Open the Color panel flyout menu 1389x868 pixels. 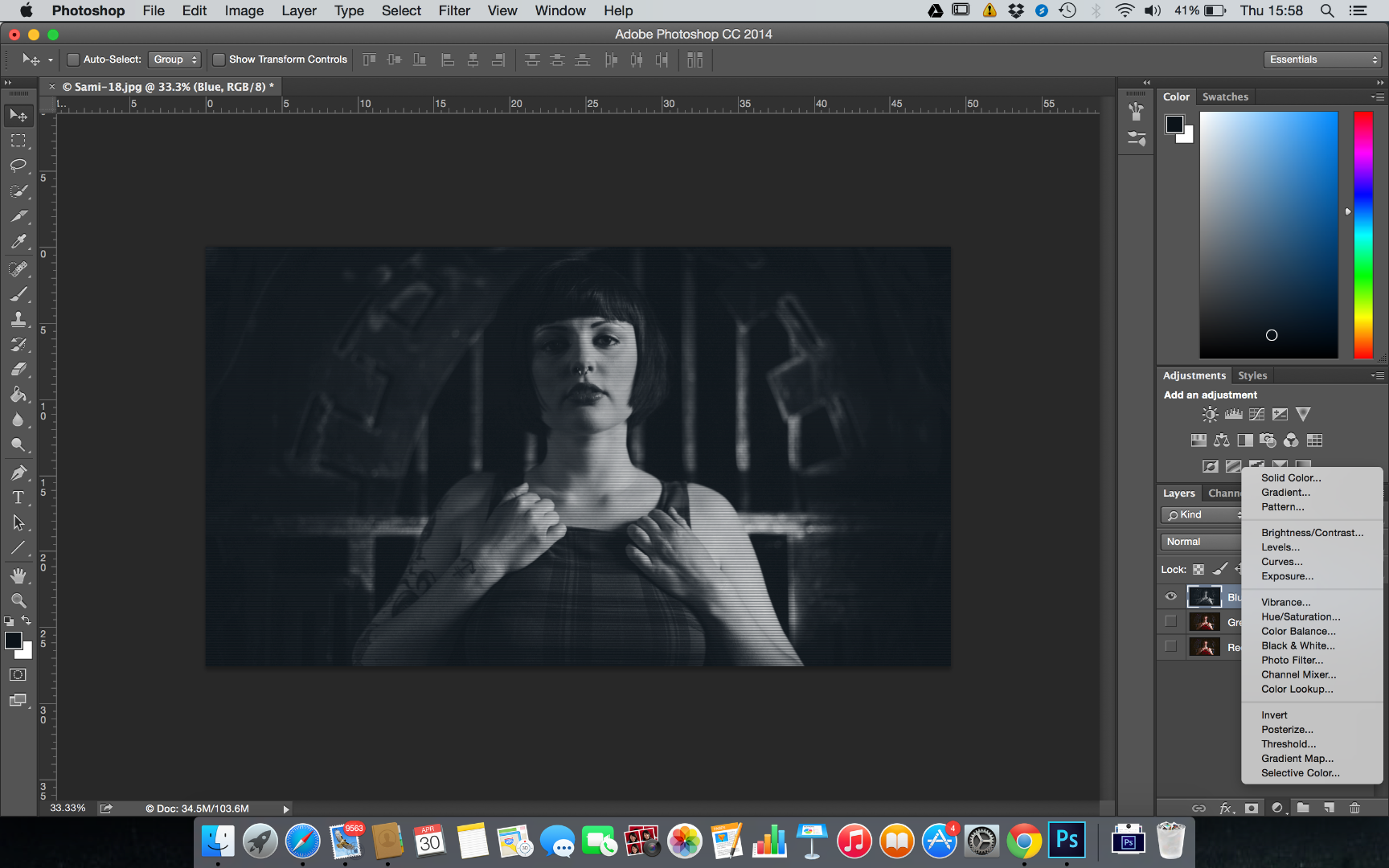click(x=1378, y=96)
